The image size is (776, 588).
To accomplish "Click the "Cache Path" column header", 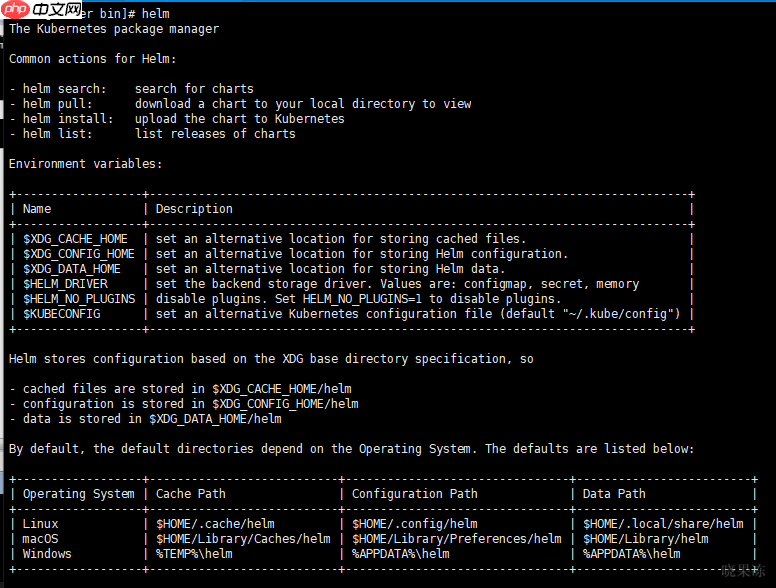I will tap(191, 494).
